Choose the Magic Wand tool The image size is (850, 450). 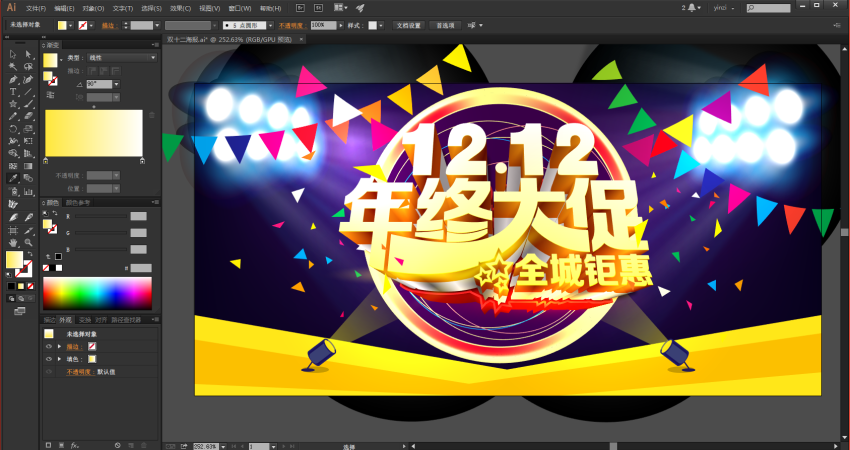pos(13,67)
